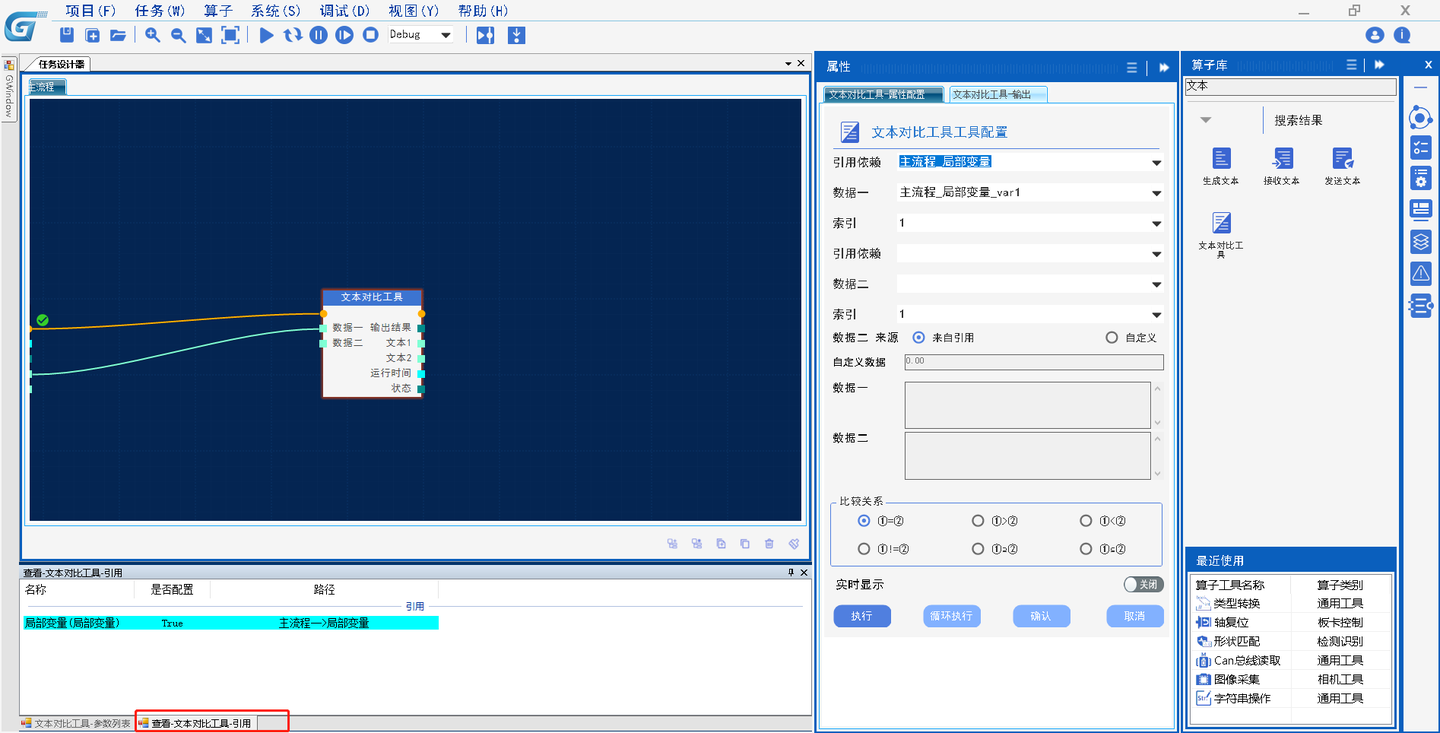Select the ①<② comparison radio button

(x=1086, y=521)
